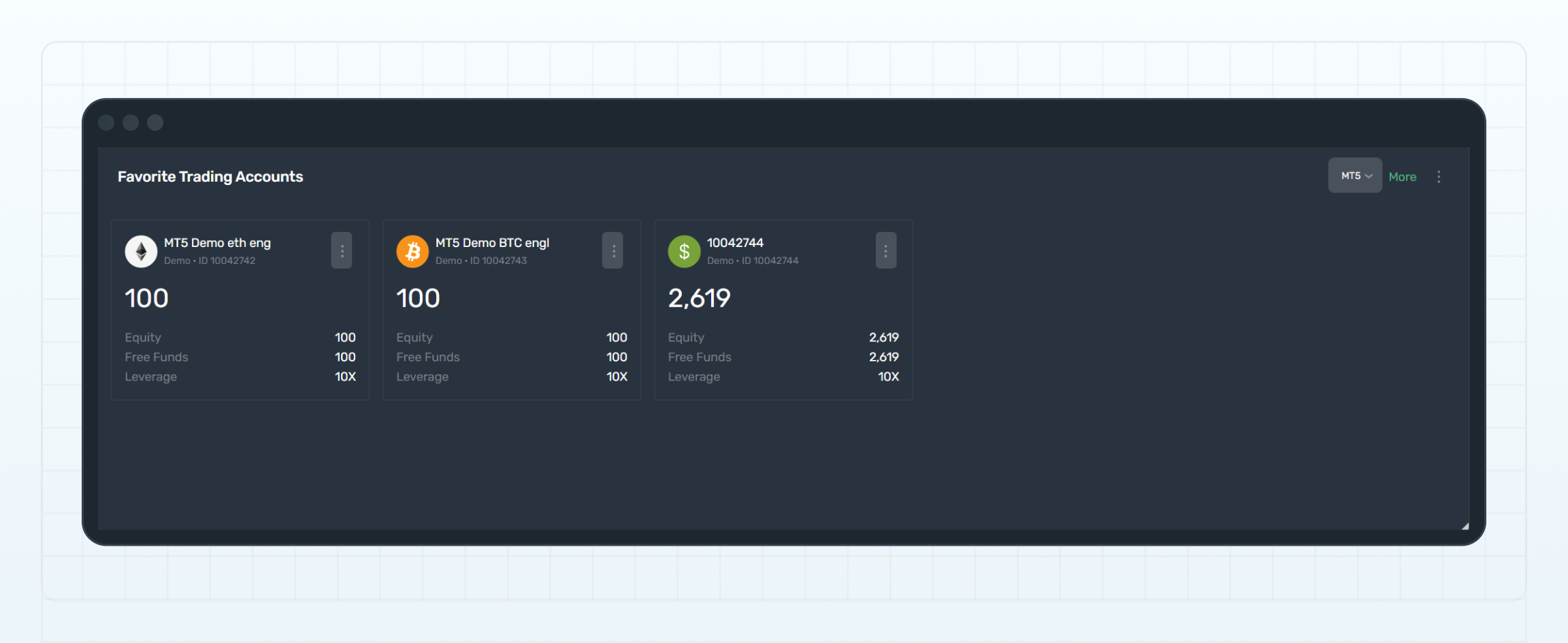Click the Bitcoin icon on the BTC account card
Screen dimensions: 1568x643
412,252
